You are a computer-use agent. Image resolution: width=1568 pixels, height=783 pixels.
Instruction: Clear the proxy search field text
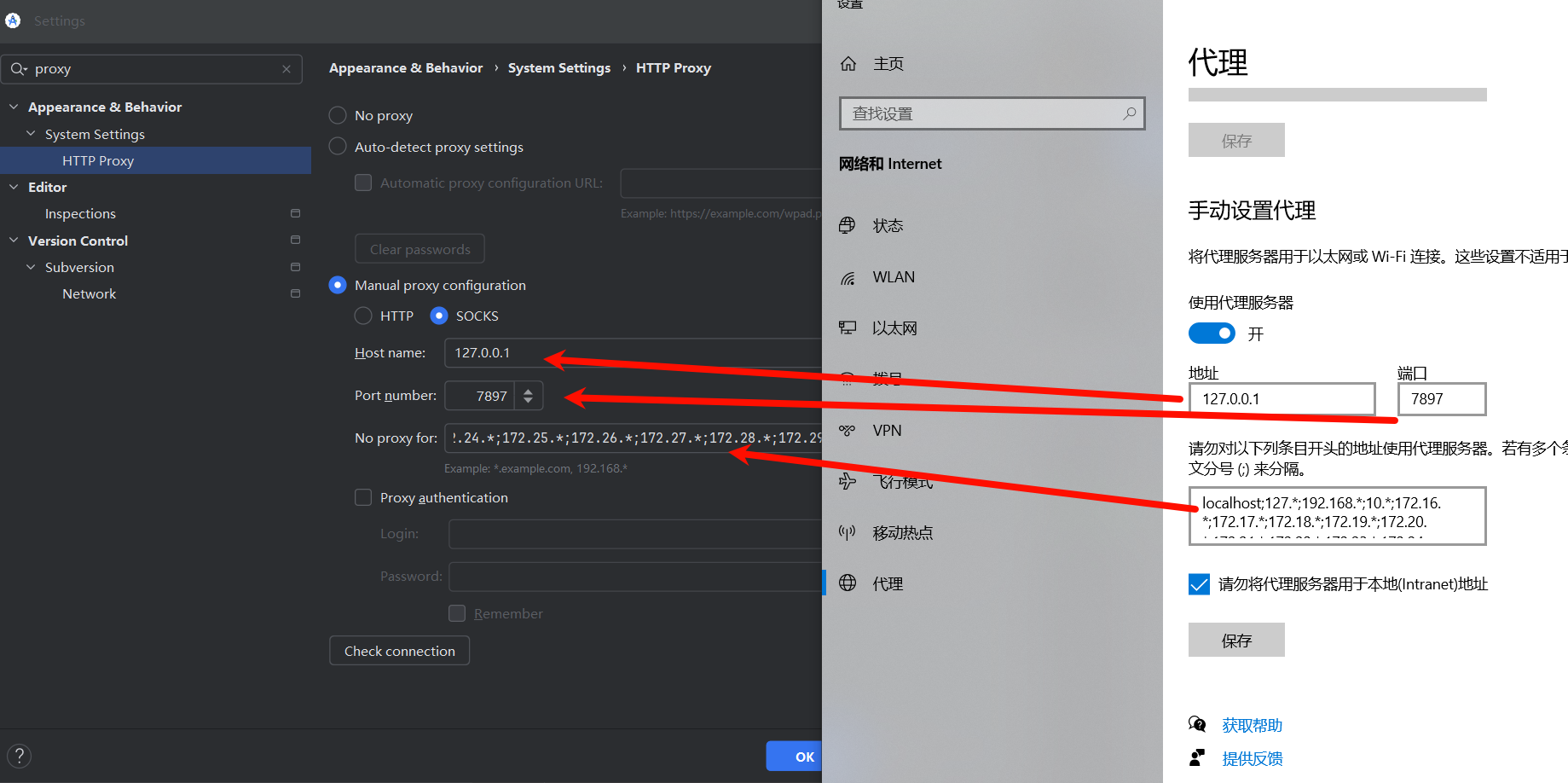[x=286, y=69]
